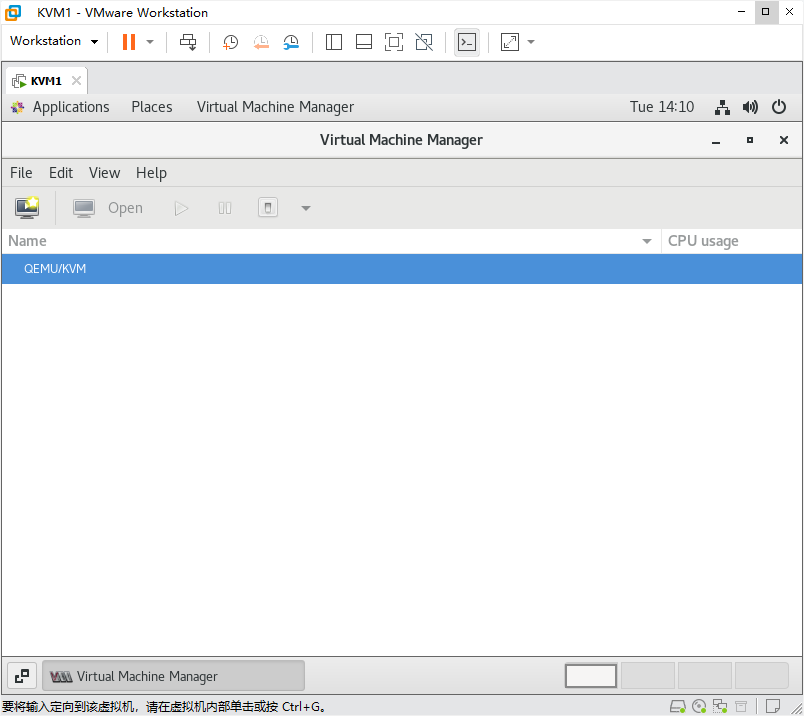Open the Edit menu

coord(61,173)
